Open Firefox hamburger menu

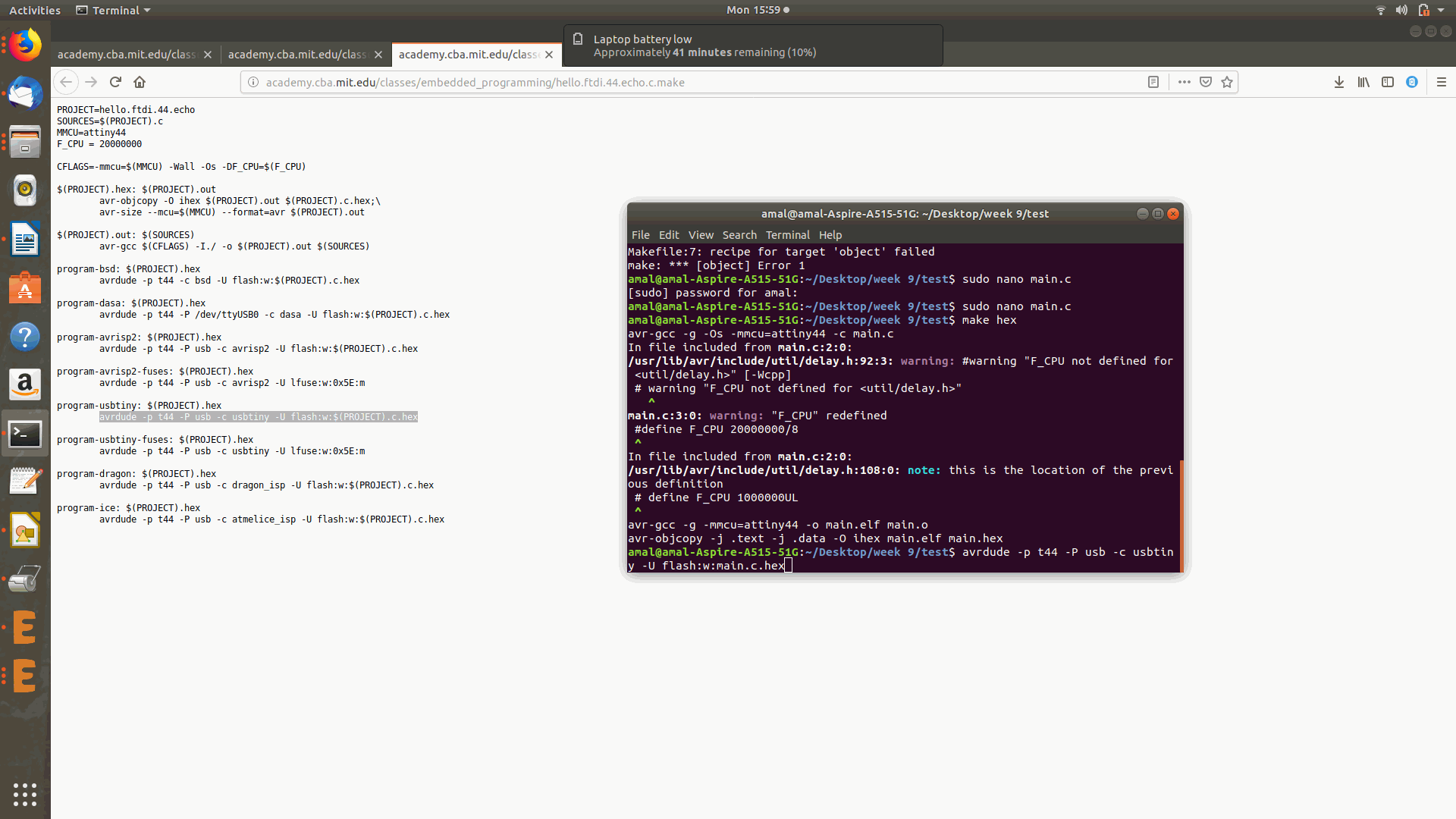1442,82
